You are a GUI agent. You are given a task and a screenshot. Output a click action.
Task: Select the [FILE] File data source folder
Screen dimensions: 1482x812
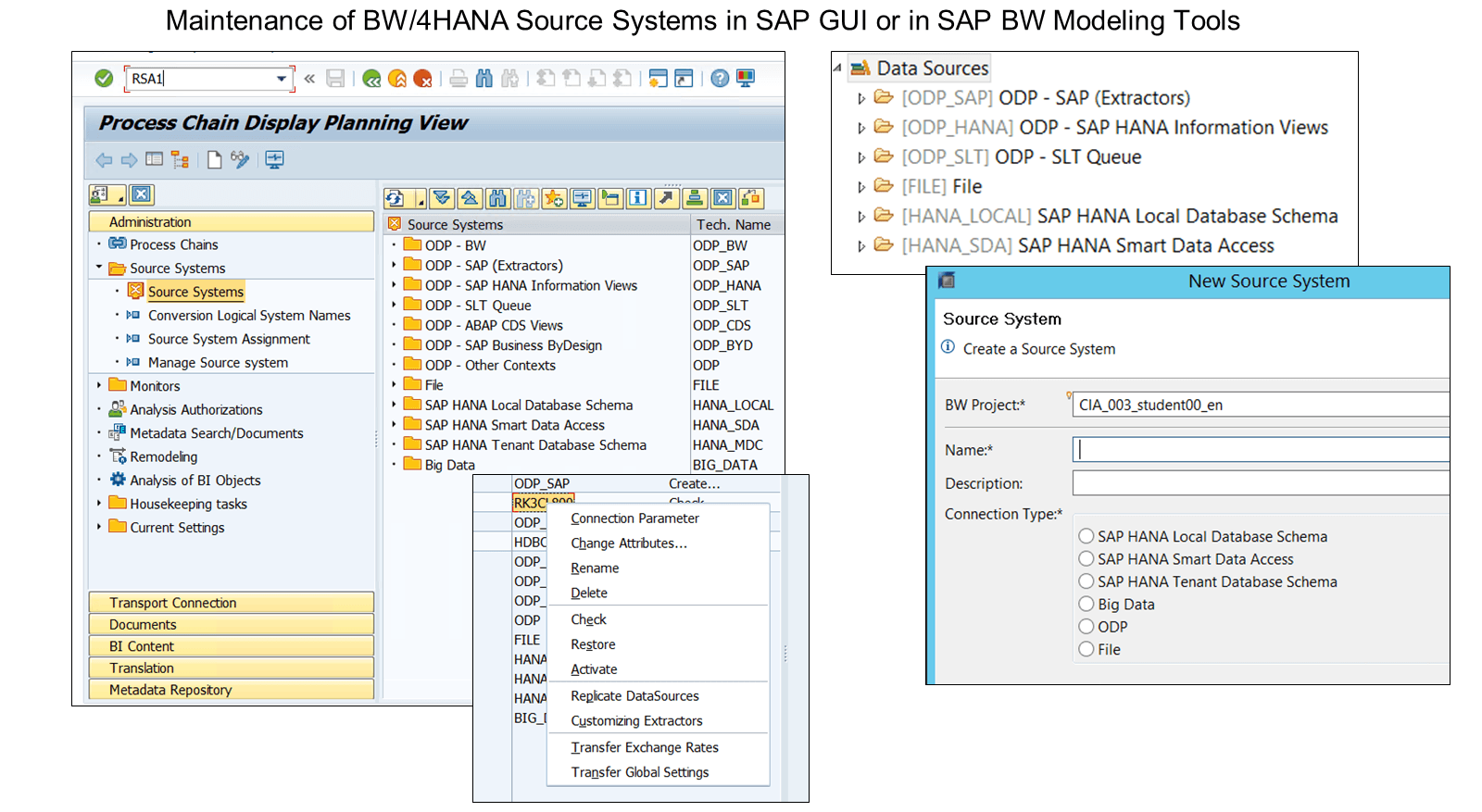tap(941, 187)
